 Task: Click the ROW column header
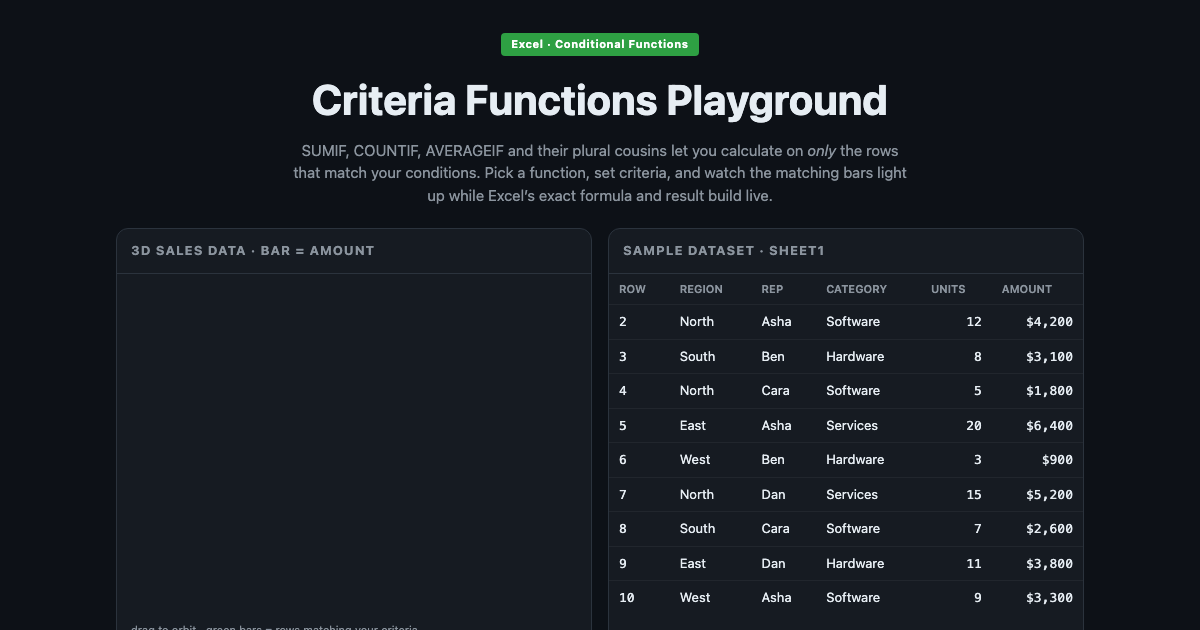click(x=639, y=289)
